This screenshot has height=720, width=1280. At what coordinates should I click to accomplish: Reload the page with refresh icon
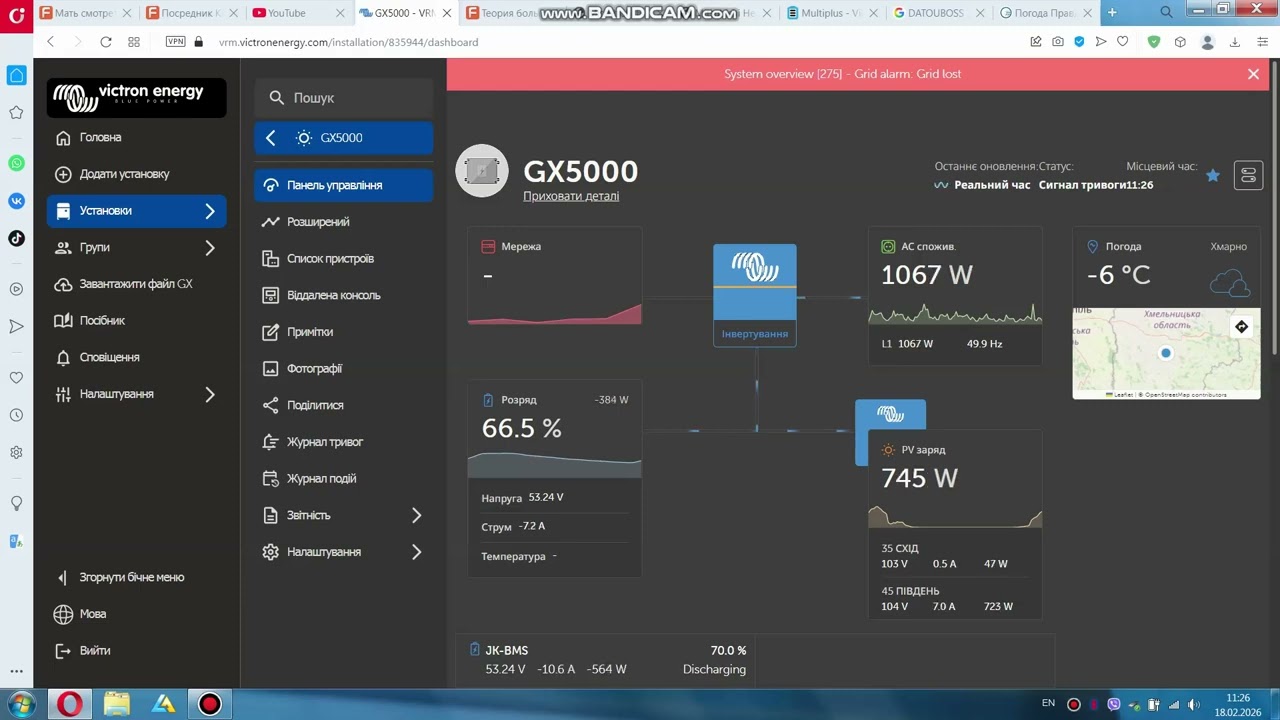[x=106, y=42]
